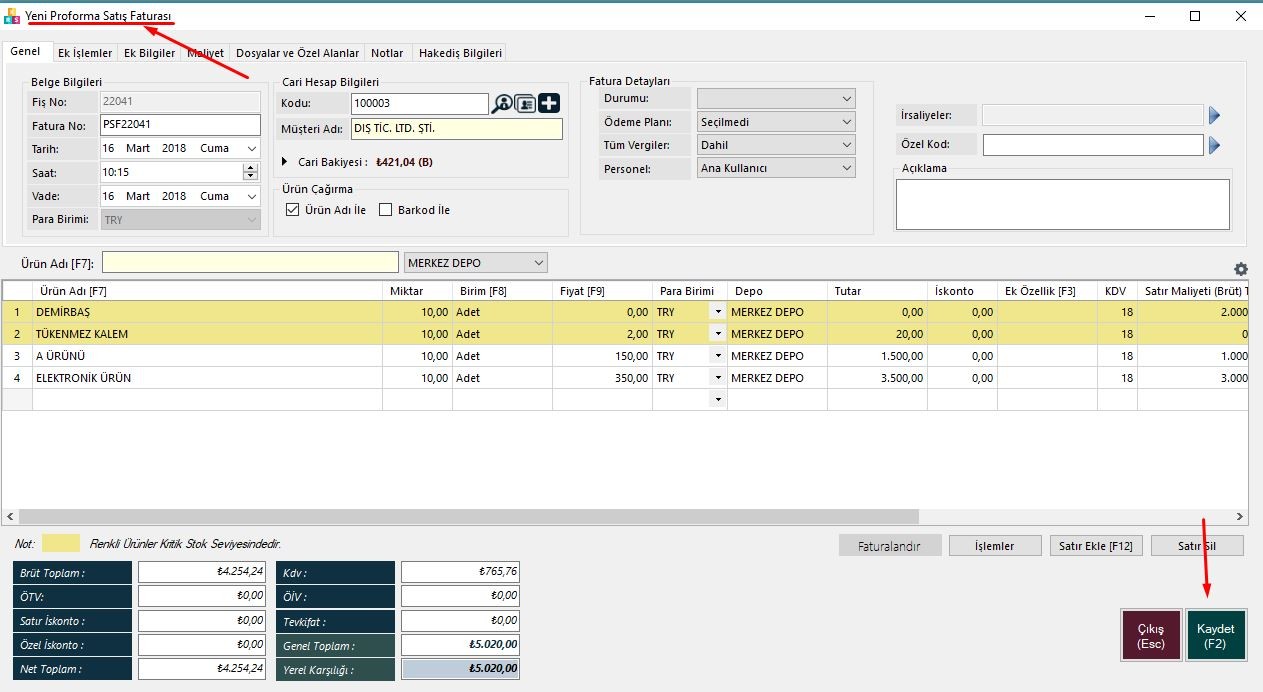Switch to the Ek İşlemler tab
Screen dimensions: 1263x692
[x=85, y=53]
